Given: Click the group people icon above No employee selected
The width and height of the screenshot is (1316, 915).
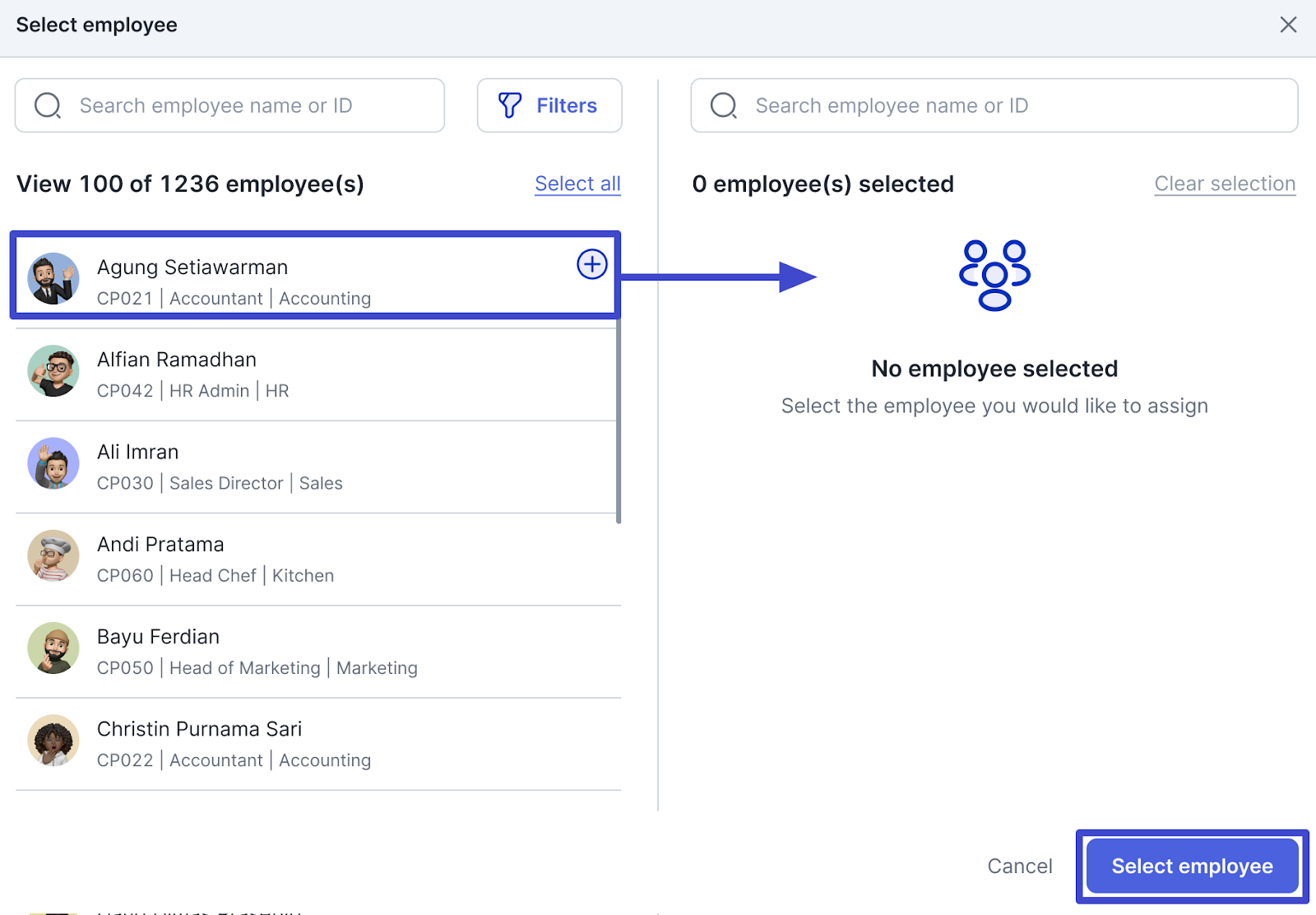Looking at the screenshot, I should pos(994,276).
